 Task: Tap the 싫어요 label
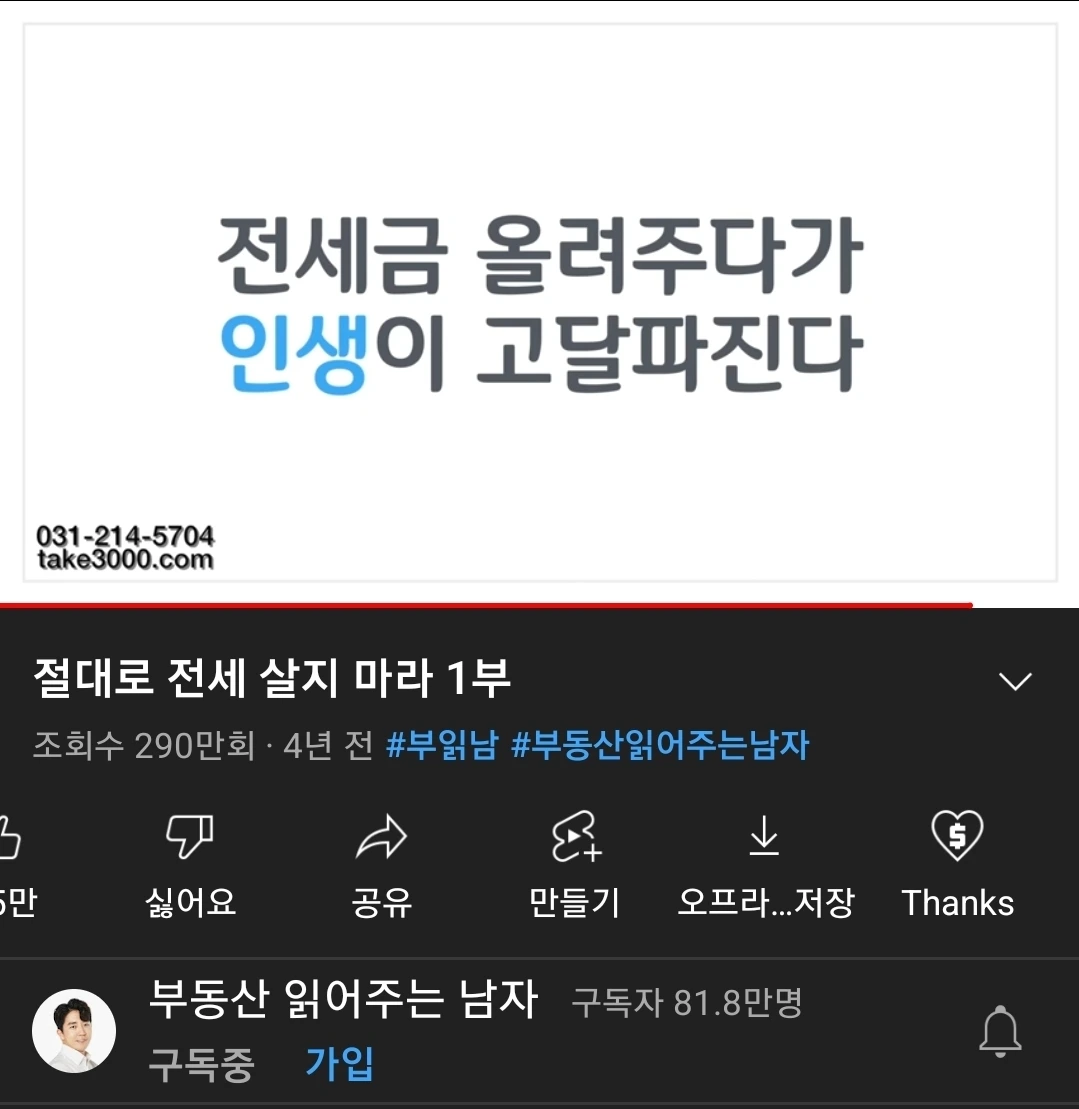(x=190, y=902)
